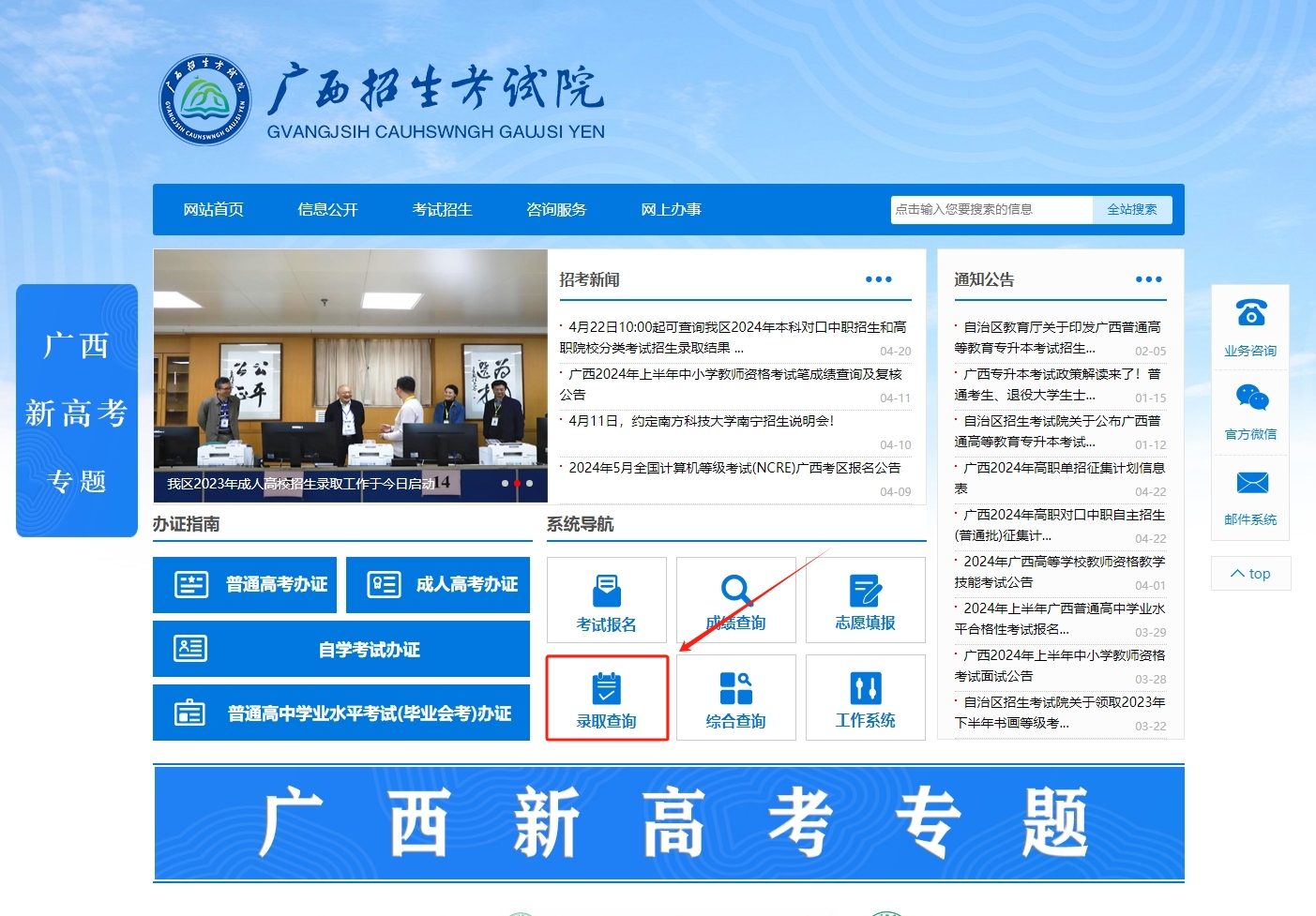Open the 录取查询 calendar icon

pos(607,687)
